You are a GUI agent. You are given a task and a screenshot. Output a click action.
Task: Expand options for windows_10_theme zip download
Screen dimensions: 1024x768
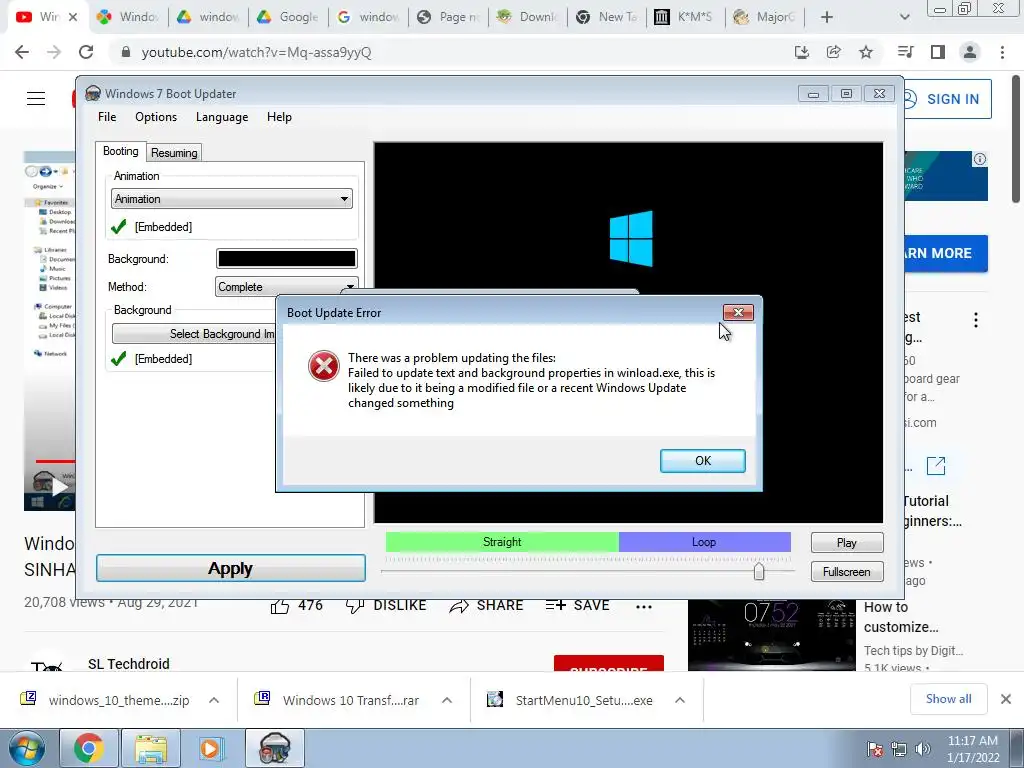214,700
